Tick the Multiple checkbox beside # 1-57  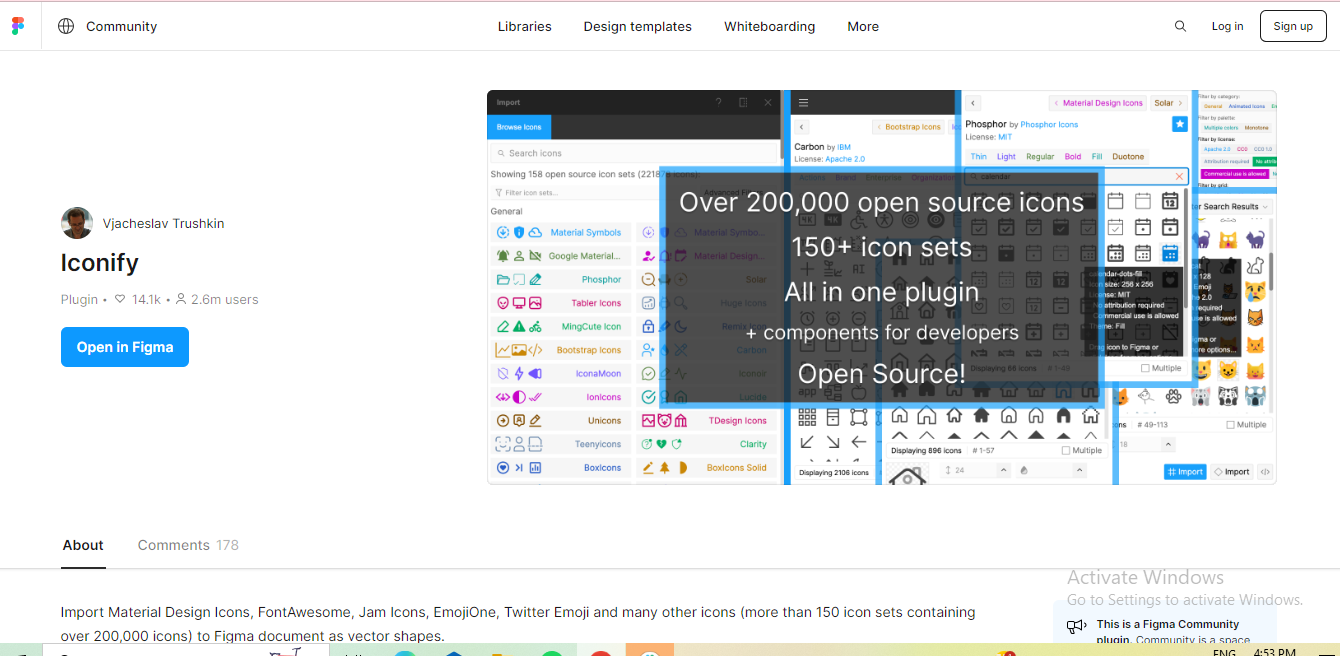coord(1066,450)
